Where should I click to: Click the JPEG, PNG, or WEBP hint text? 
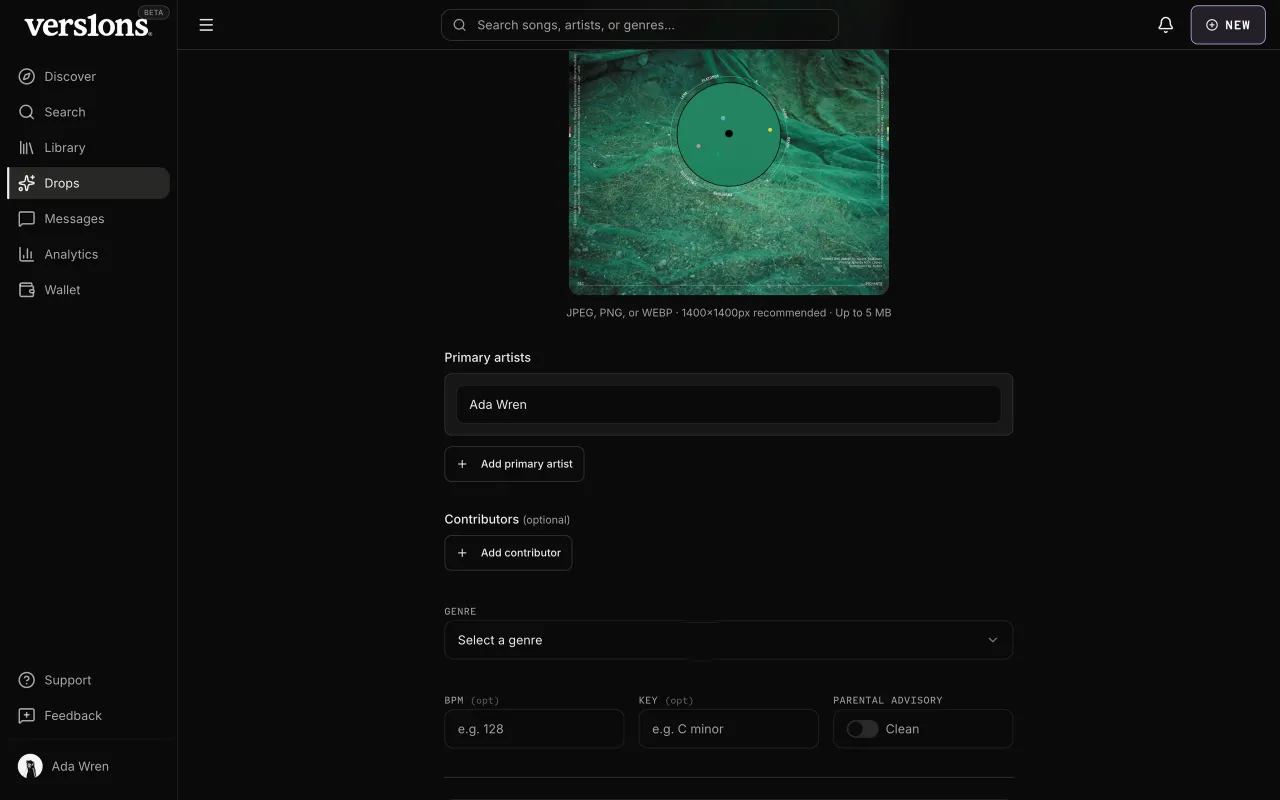click(x=728, y=313)
